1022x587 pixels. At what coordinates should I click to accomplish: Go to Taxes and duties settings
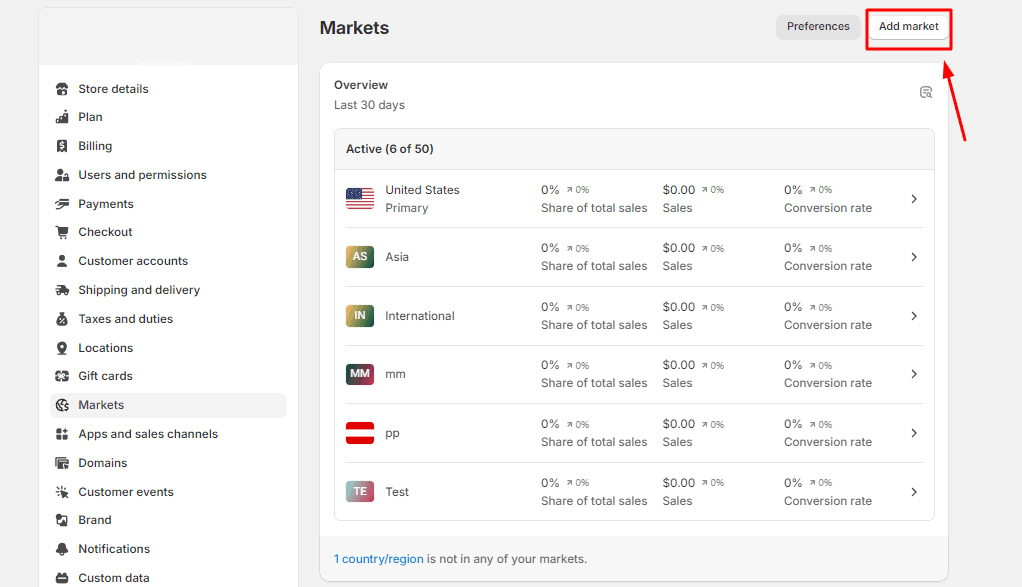point(125,319)
